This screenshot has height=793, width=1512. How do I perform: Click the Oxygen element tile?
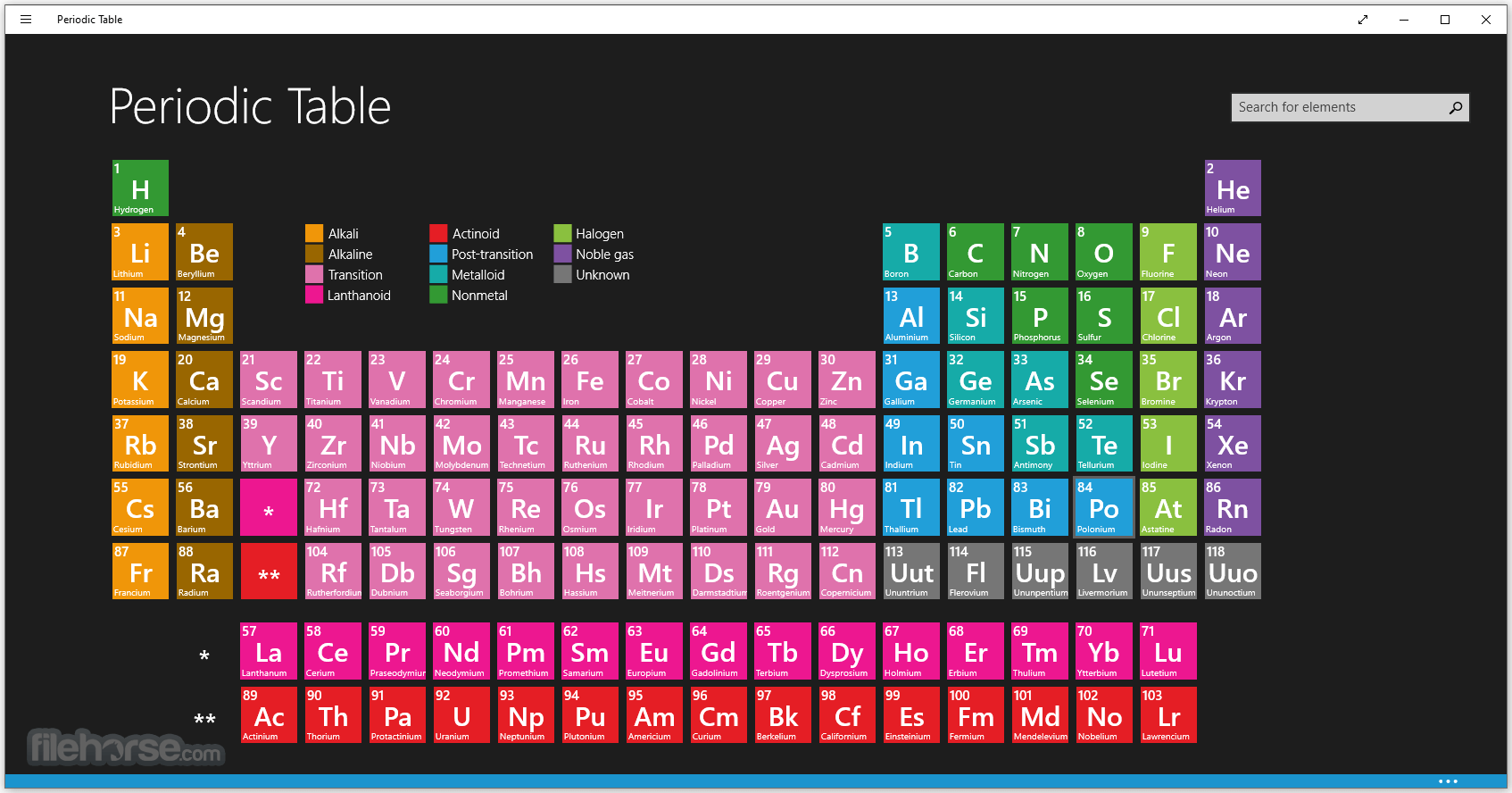(1104, 252)
